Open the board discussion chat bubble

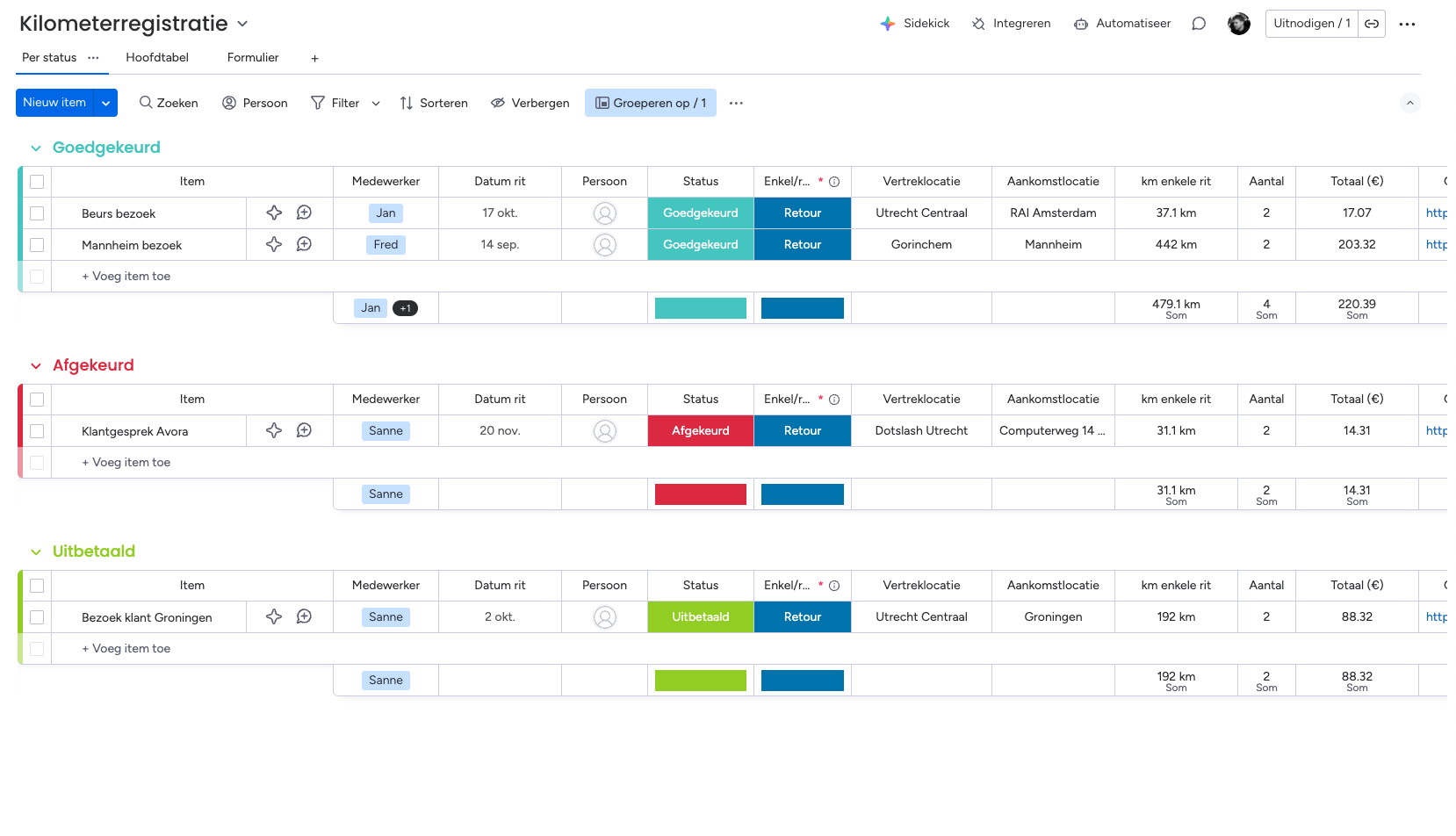pos(1199,24)
